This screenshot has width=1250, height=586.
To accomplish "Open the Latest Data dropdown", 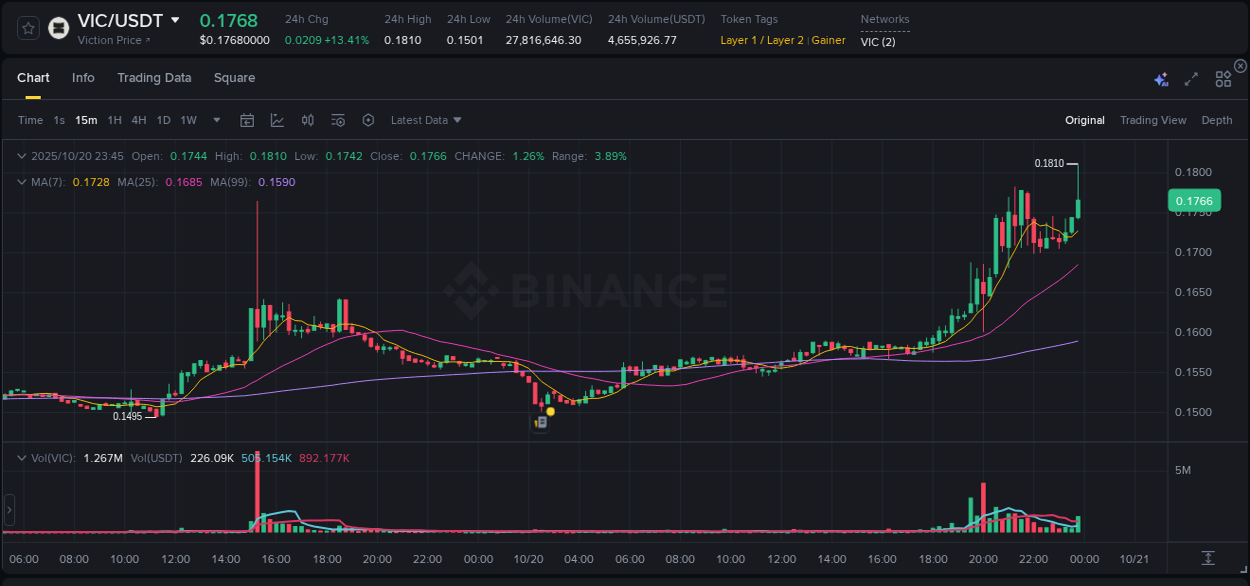I will coord(425,120).
